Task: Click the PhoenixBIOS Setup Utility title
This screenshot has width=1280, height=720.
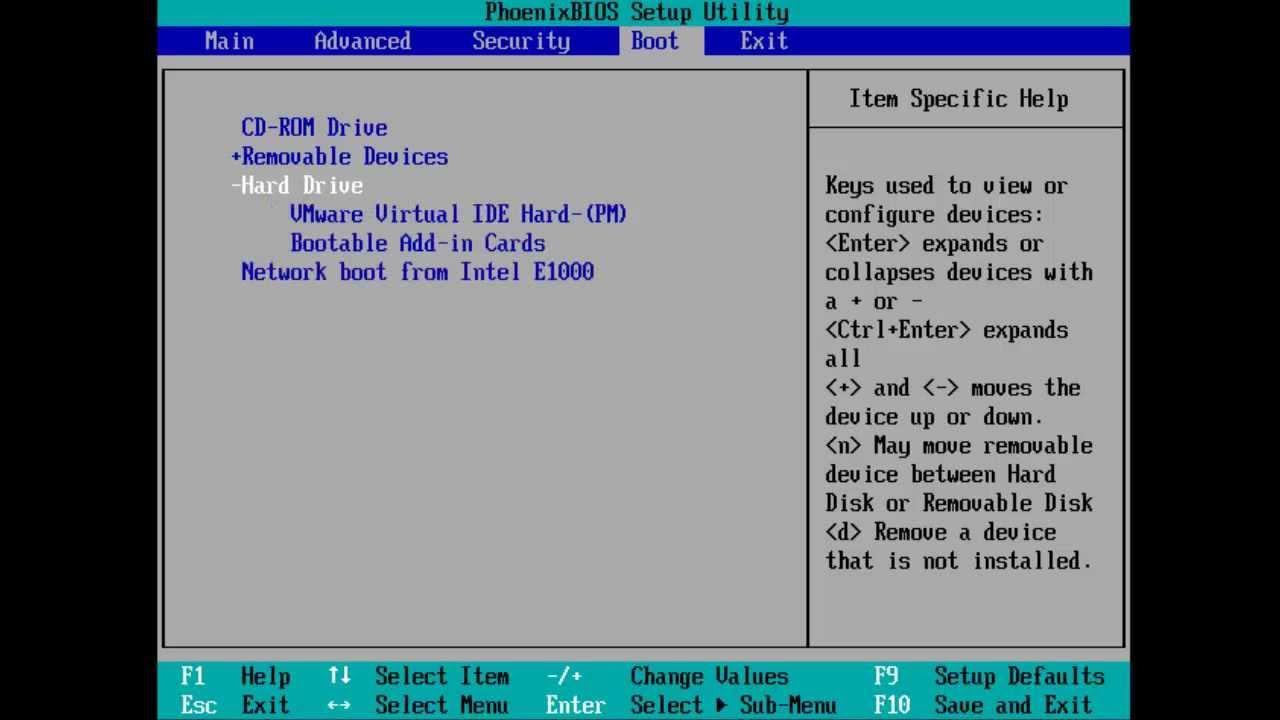Action: pos(637,13)
